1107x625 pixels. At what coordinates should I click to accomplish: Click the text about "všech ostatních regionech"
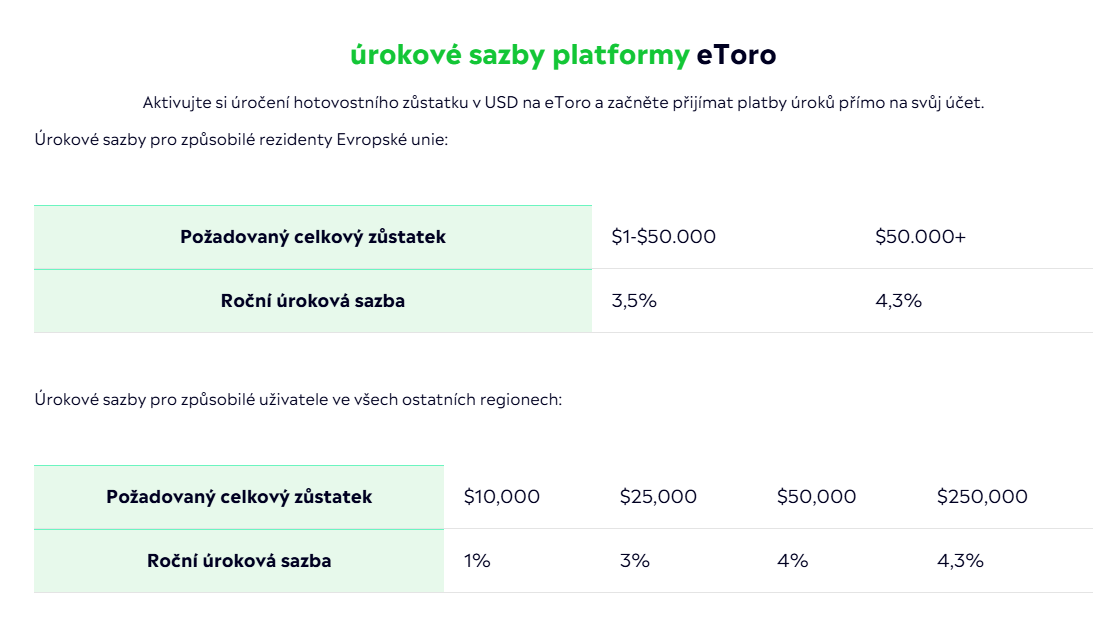click(298, 399)
